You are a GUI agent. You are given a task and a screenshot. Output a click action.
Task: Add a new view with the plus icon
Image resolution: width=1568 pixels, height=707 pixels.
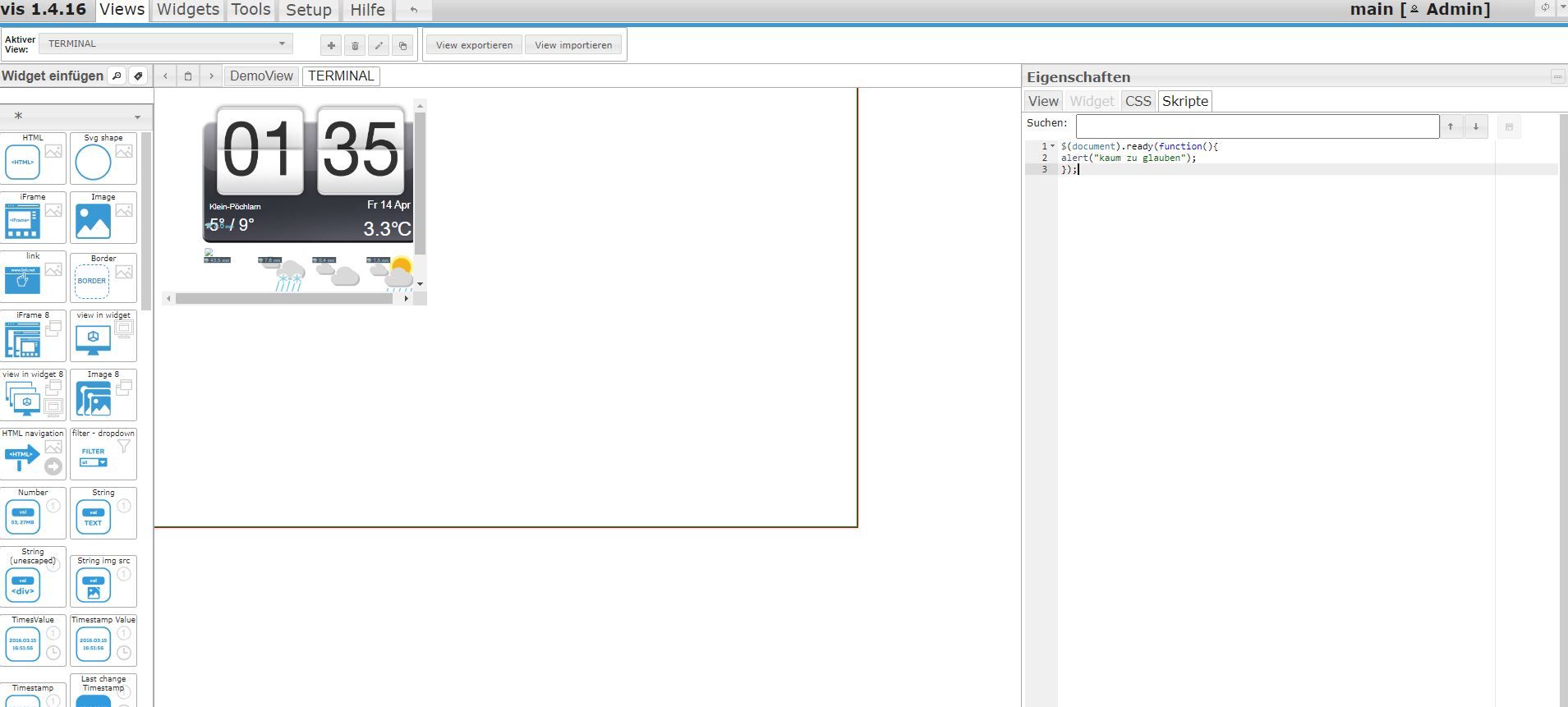(x=331, y=46)
